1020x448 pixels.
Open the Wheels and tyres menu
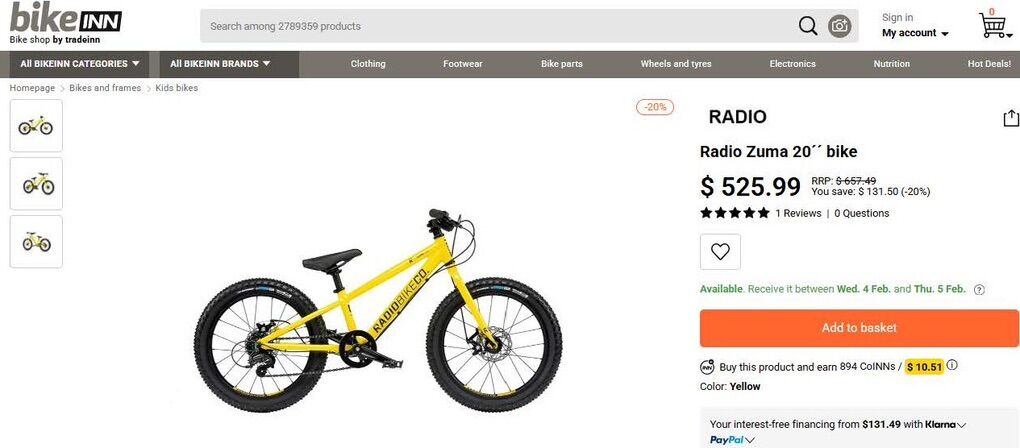click(x=676, y=64)
